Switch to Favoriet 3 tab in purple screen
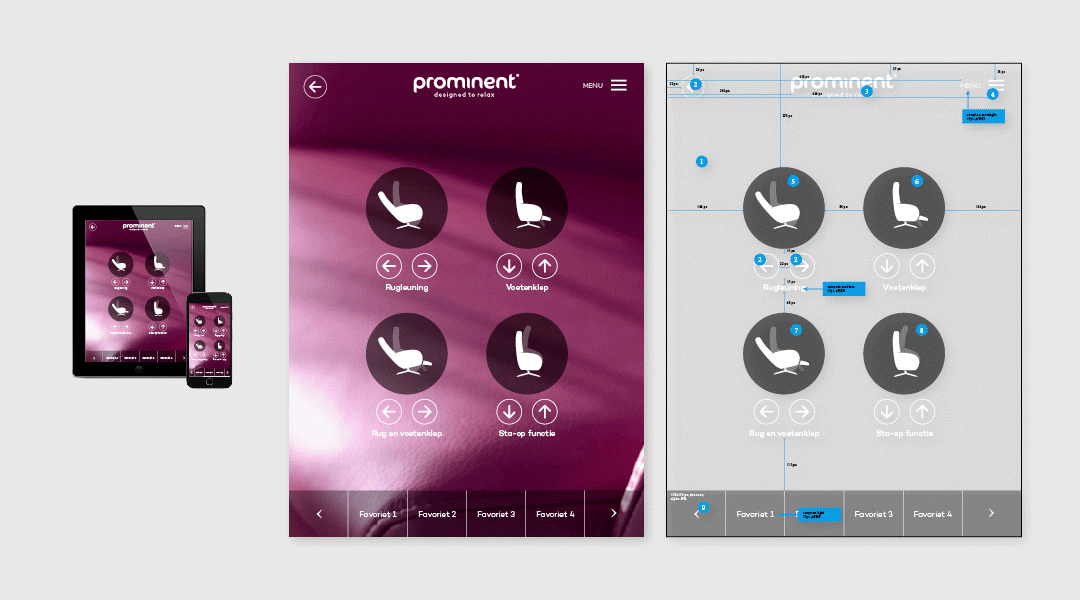The width and height of the screenshot is (1080, 600). pos(496,514)
